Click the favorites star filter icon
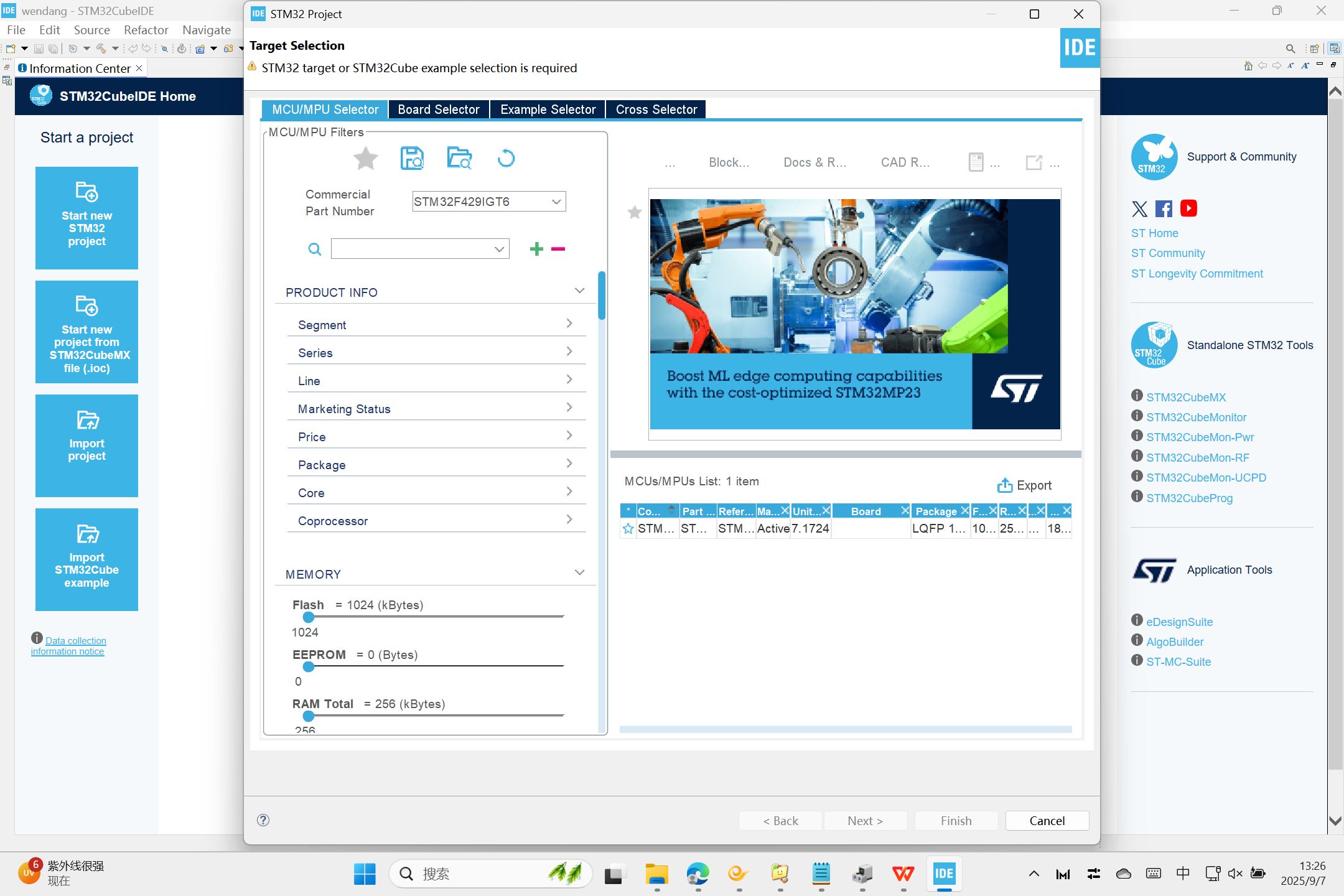 pyautogui.click(x=366, y=159)
